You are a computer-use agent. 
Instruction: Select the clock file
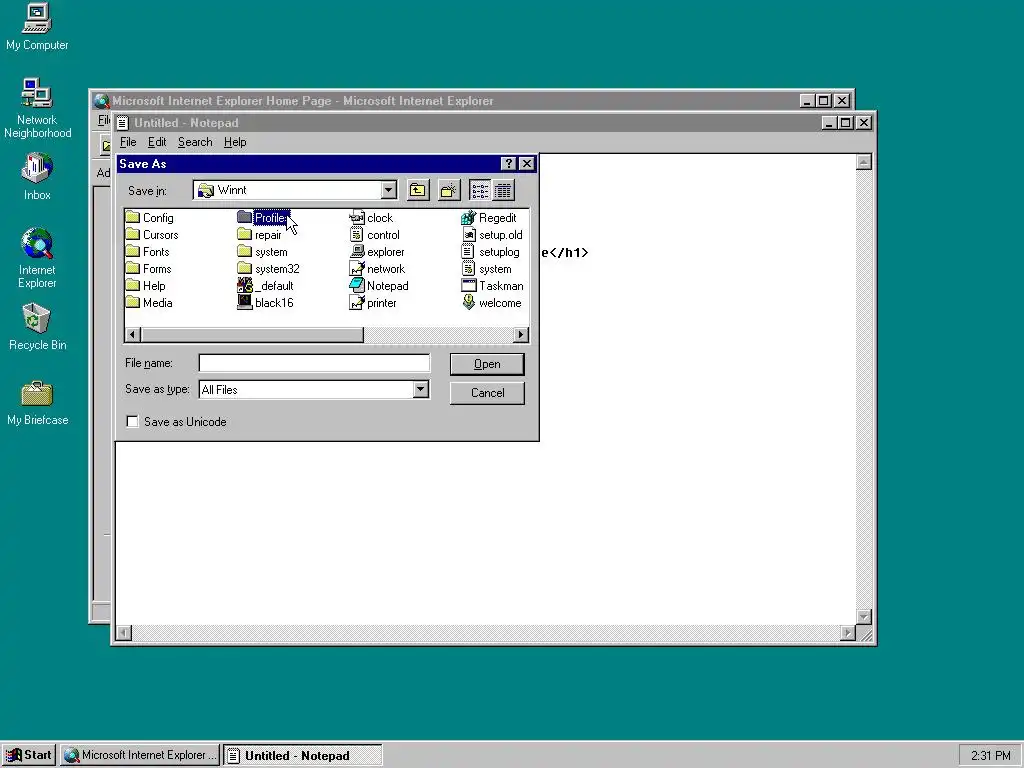371,217
